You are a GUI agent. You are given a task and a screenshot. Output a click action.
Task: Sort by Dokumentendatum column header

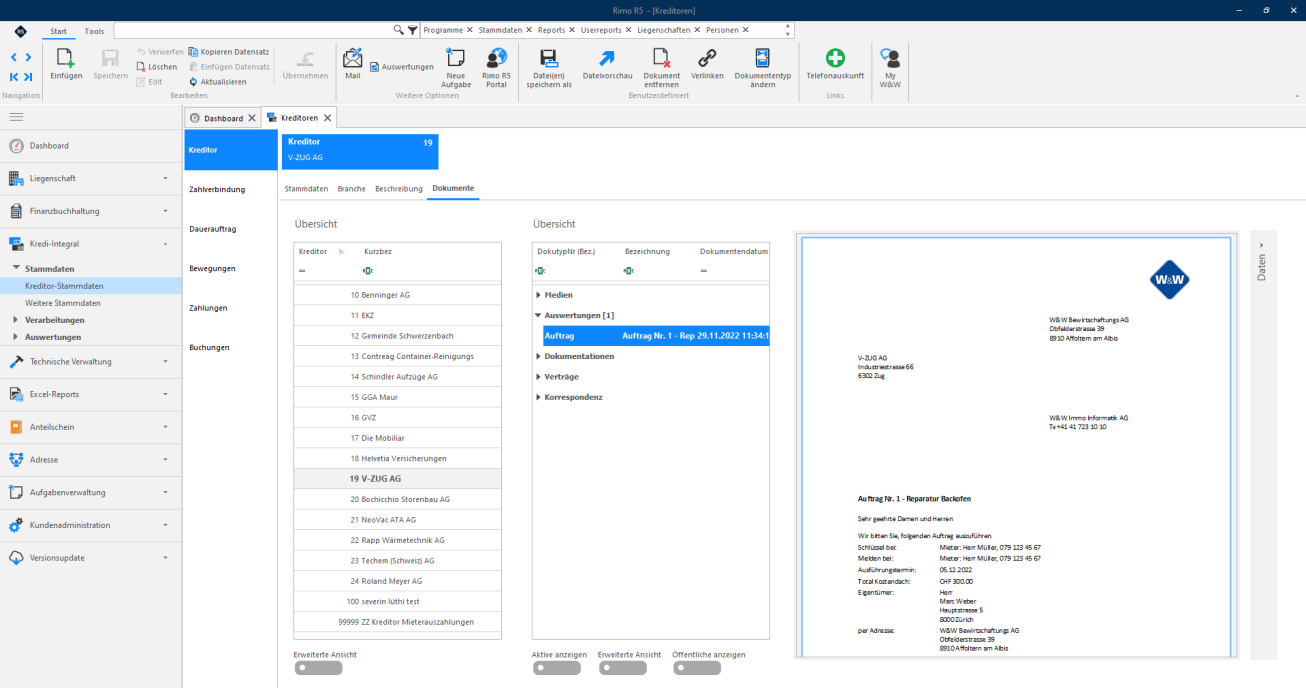point(734,251)
